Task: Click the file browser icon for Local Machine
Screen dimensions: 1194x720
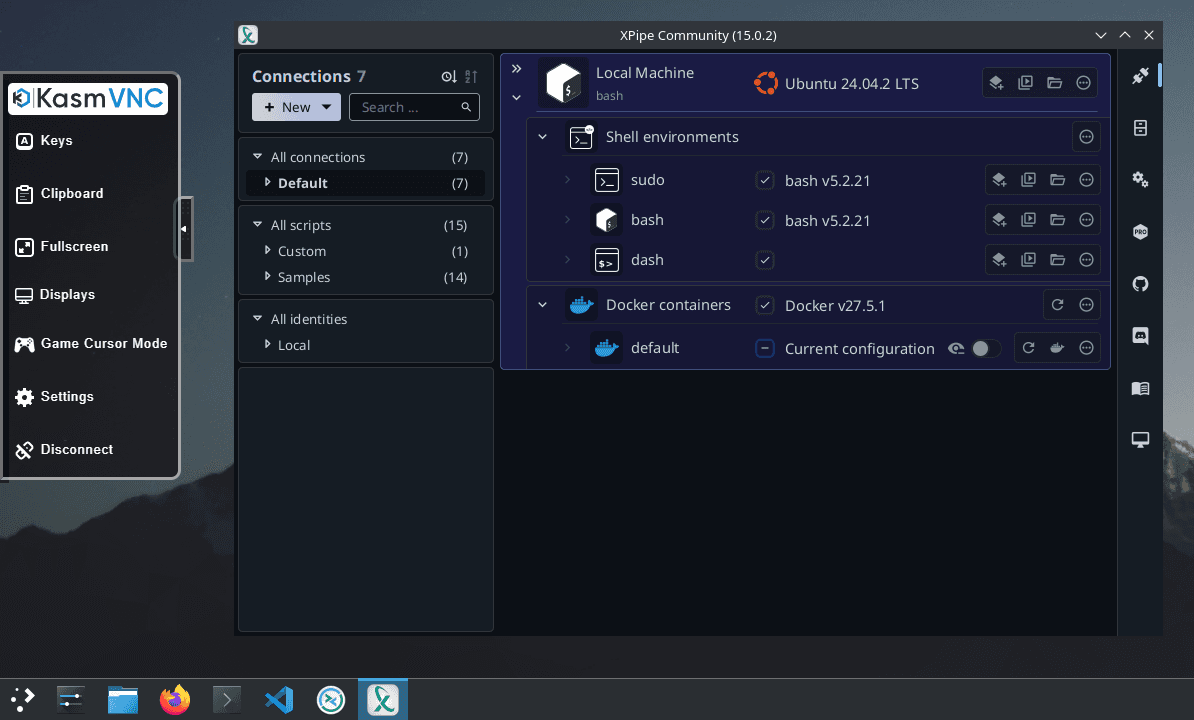Action: (1055, 83)
